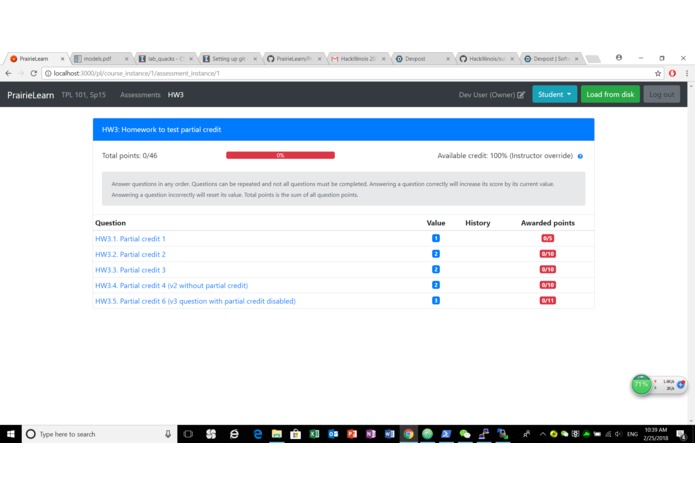Bookmark this page with the star icon
This screenshot has height=494, width=695.
pyautogui.click(x=658, y=74)
